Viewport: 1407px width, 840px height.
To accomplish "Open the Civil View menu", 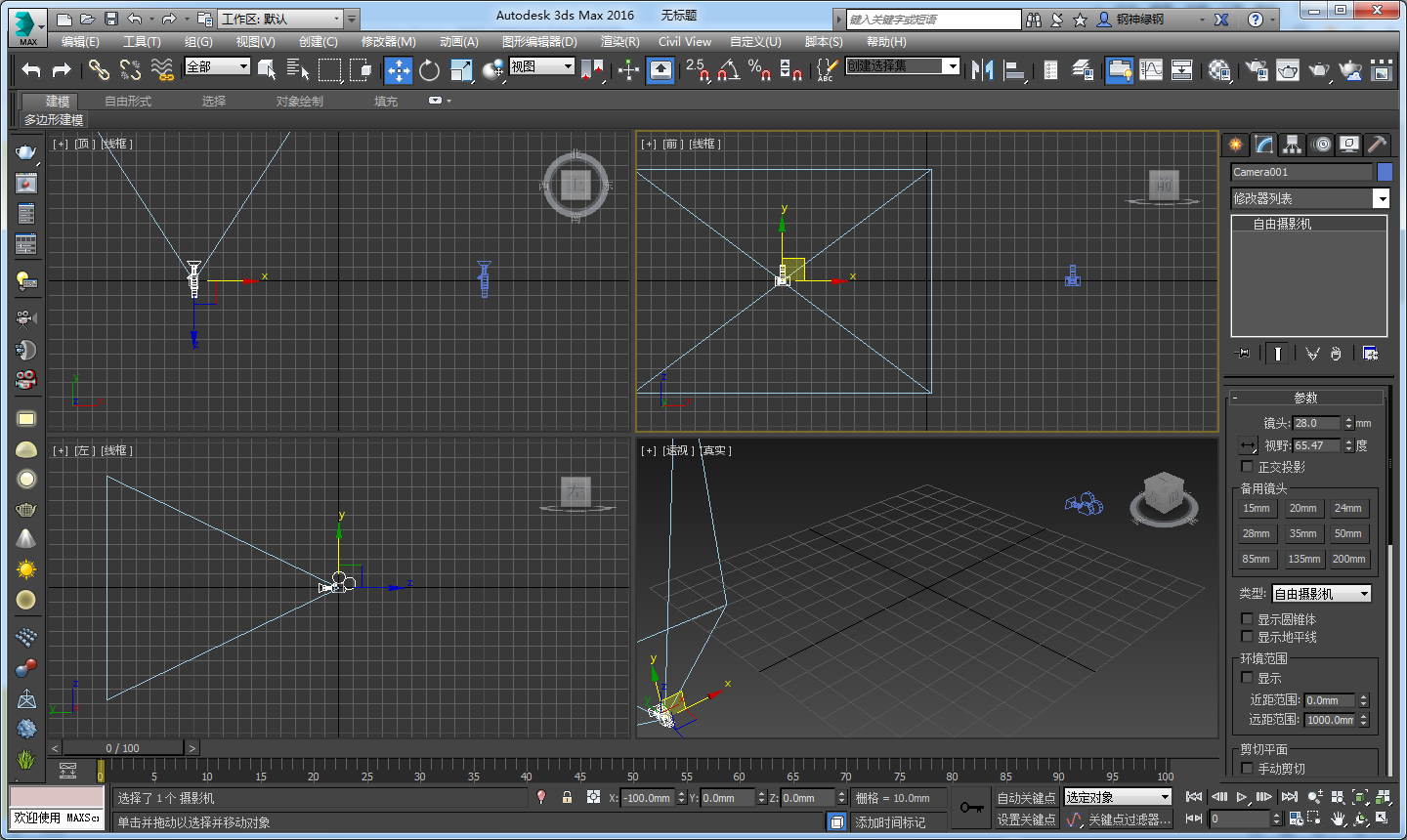I will pyautogui.click(x=685, y=42).
